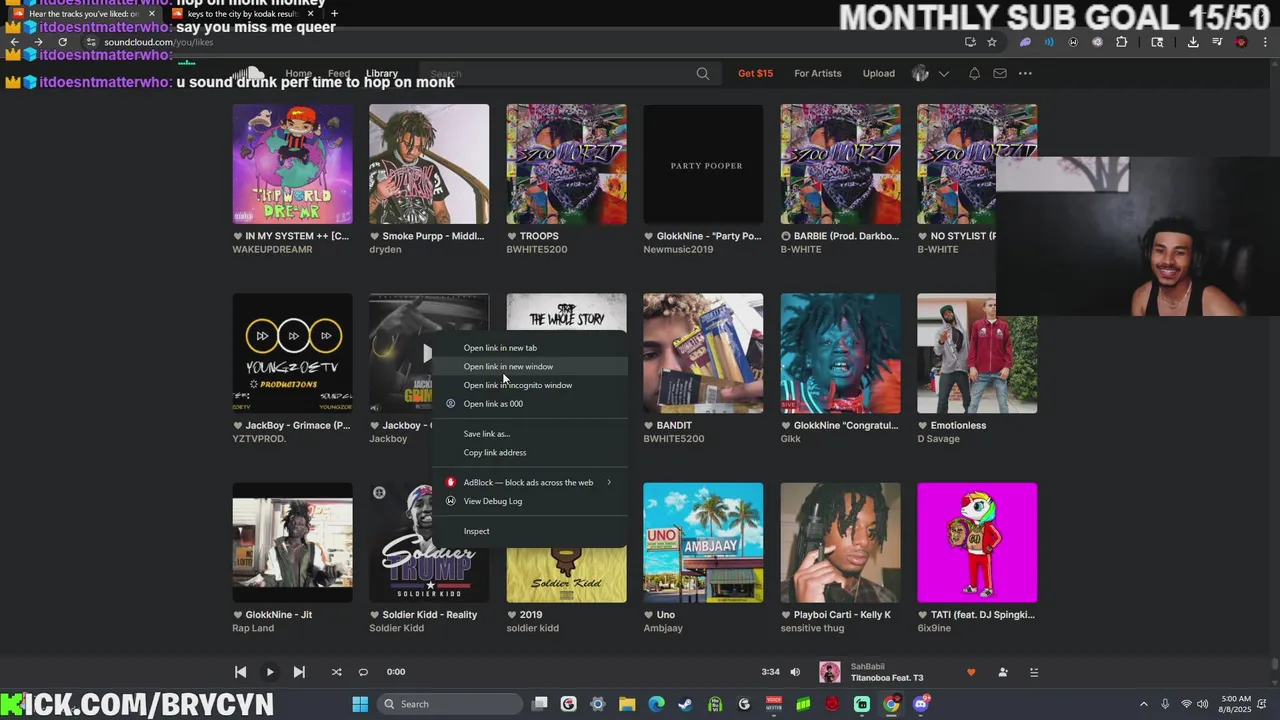Image resolution: width=1280 pixels, height=720 pixels.
Task: Mute the volume speaker icon
Action: point(795,672)
